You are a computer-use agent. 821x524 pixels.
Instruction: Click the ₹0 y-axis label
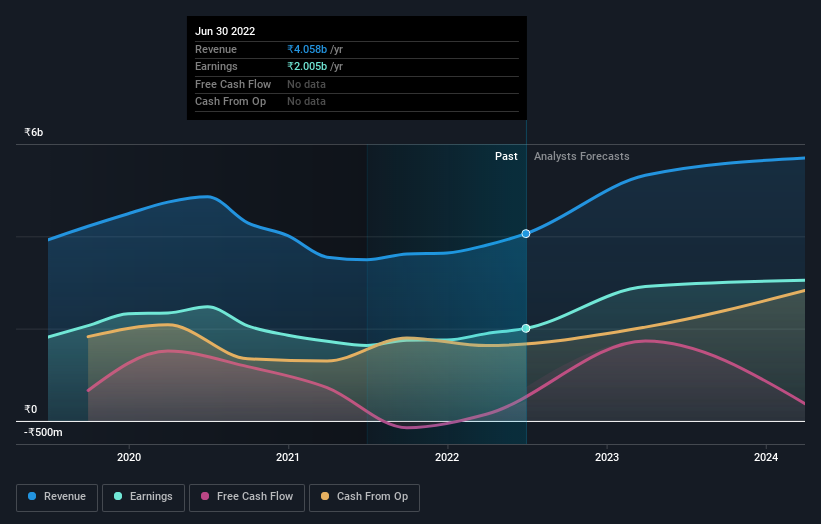pyautogui.click(x=30, y=409)
